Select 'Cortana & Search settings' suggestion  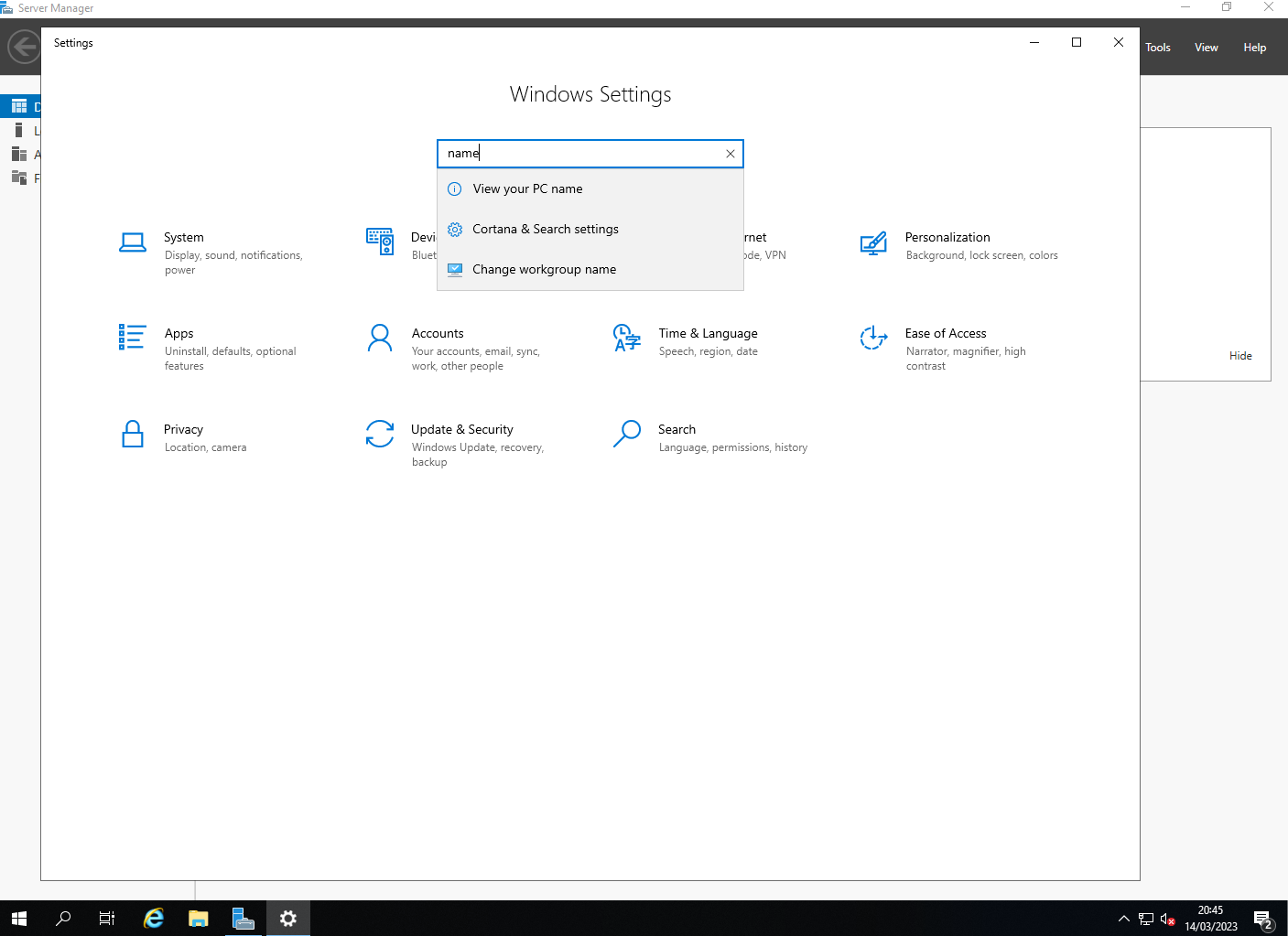pos(545,230)
